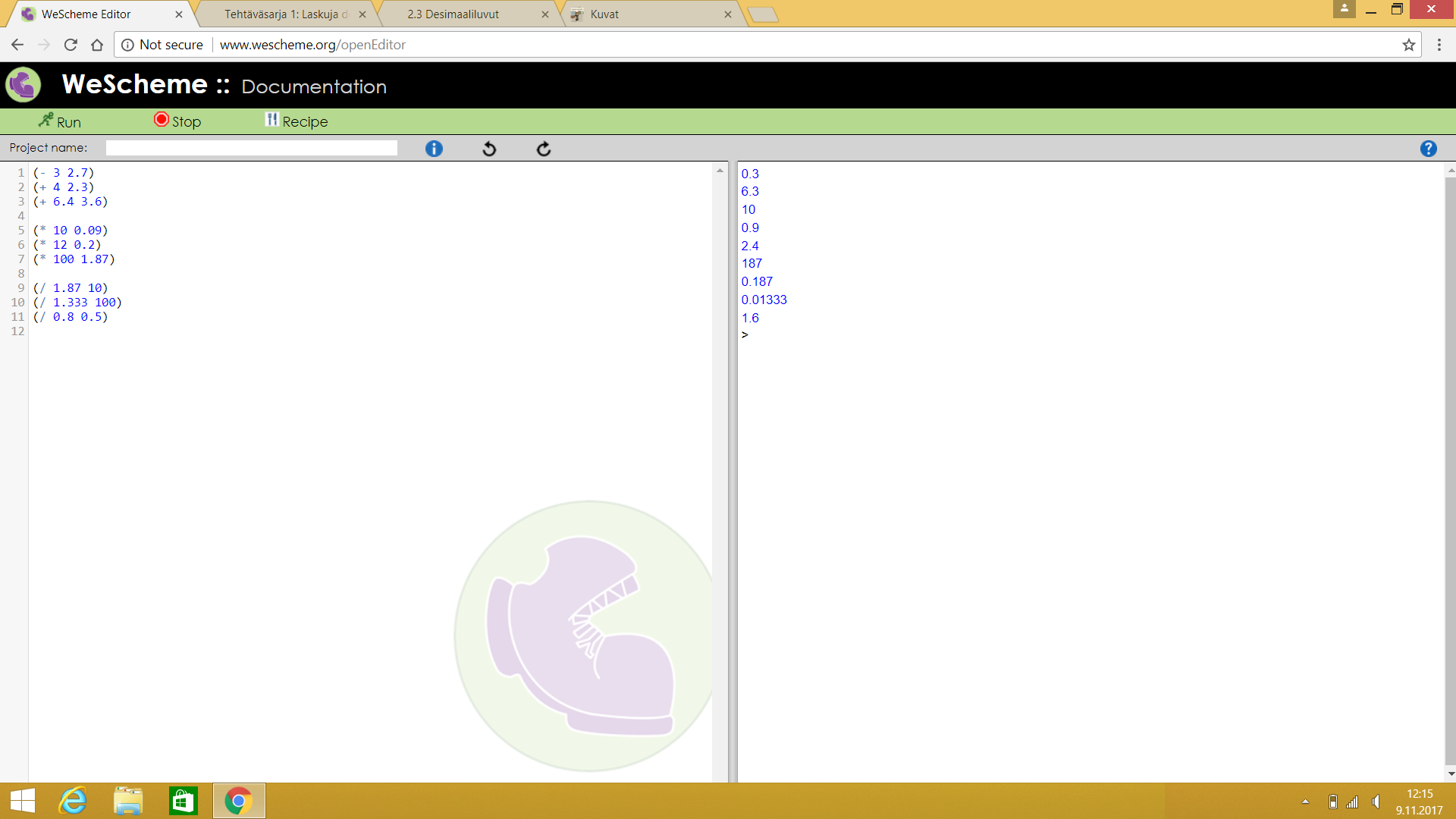Switch to 2.3 Desimaaliluvut tab

(453, 14)
